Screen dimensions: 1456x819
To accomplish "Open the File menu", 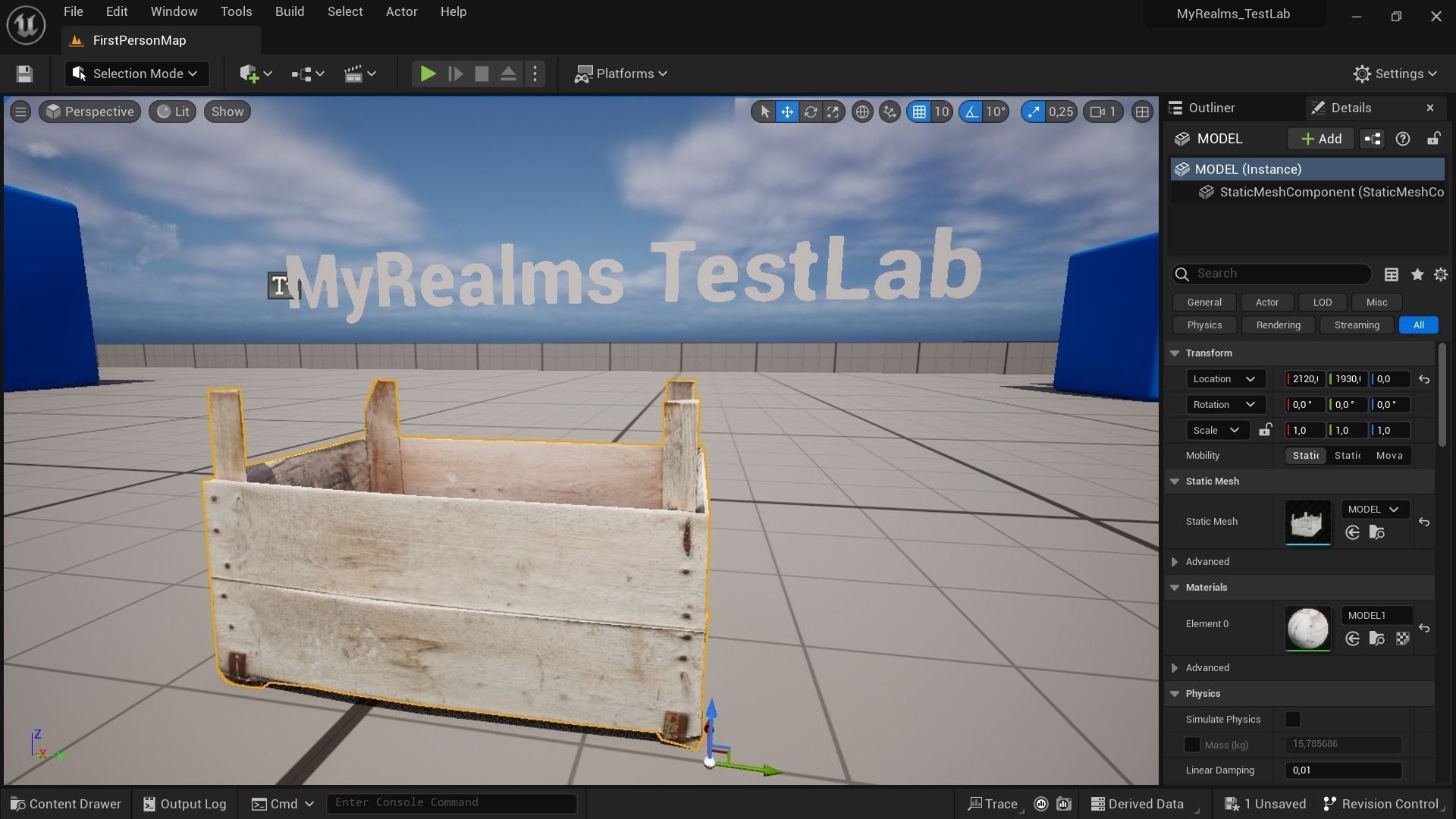I will tap(74, 12).
